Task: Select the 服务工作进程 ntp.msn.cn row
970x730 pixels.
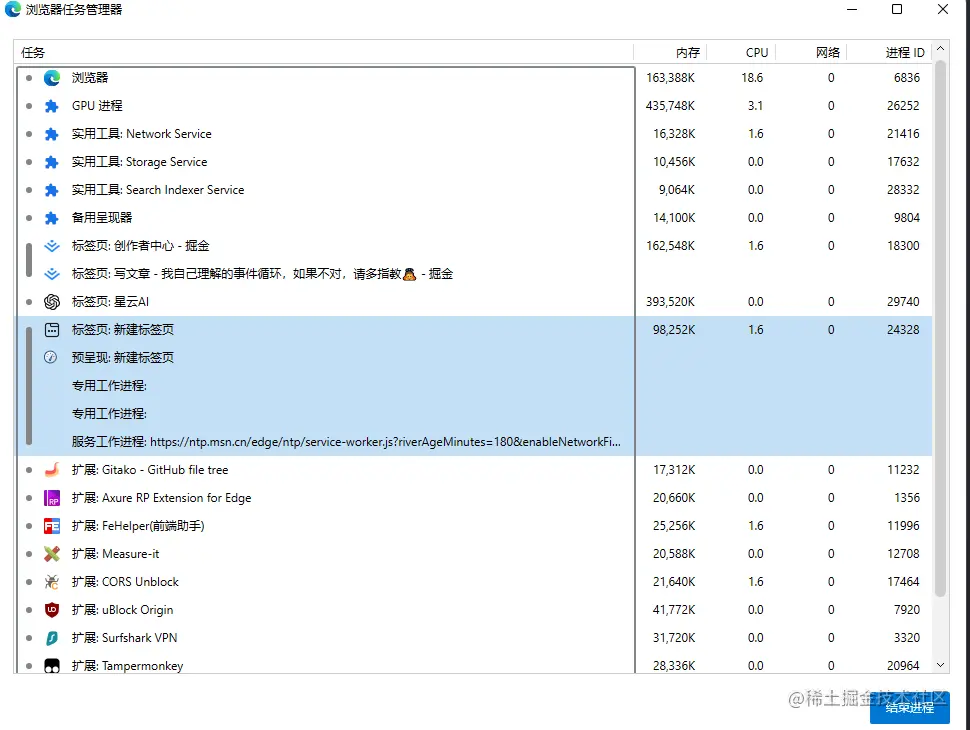Action: (x=474, y=442)
